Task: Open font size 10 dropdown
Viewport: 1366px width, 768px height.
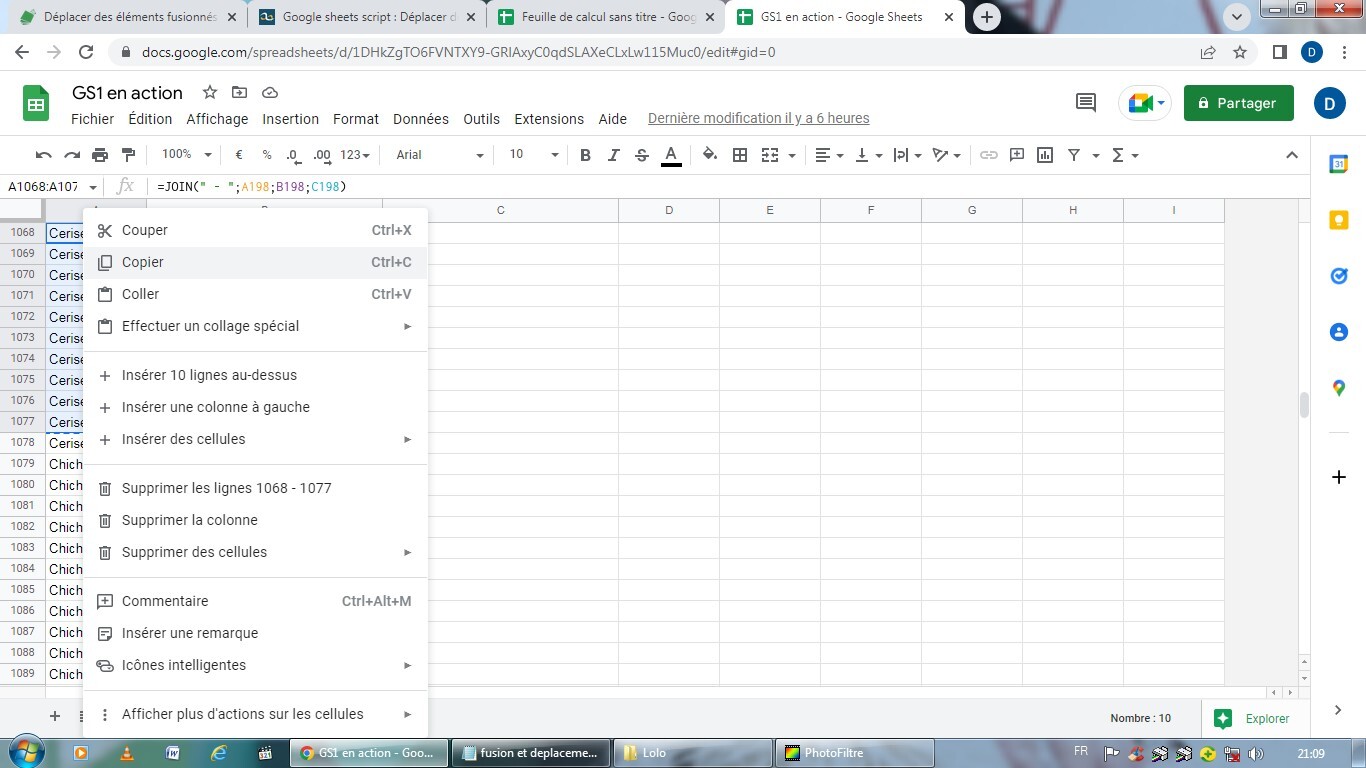Action: click(x=534, y=155)
